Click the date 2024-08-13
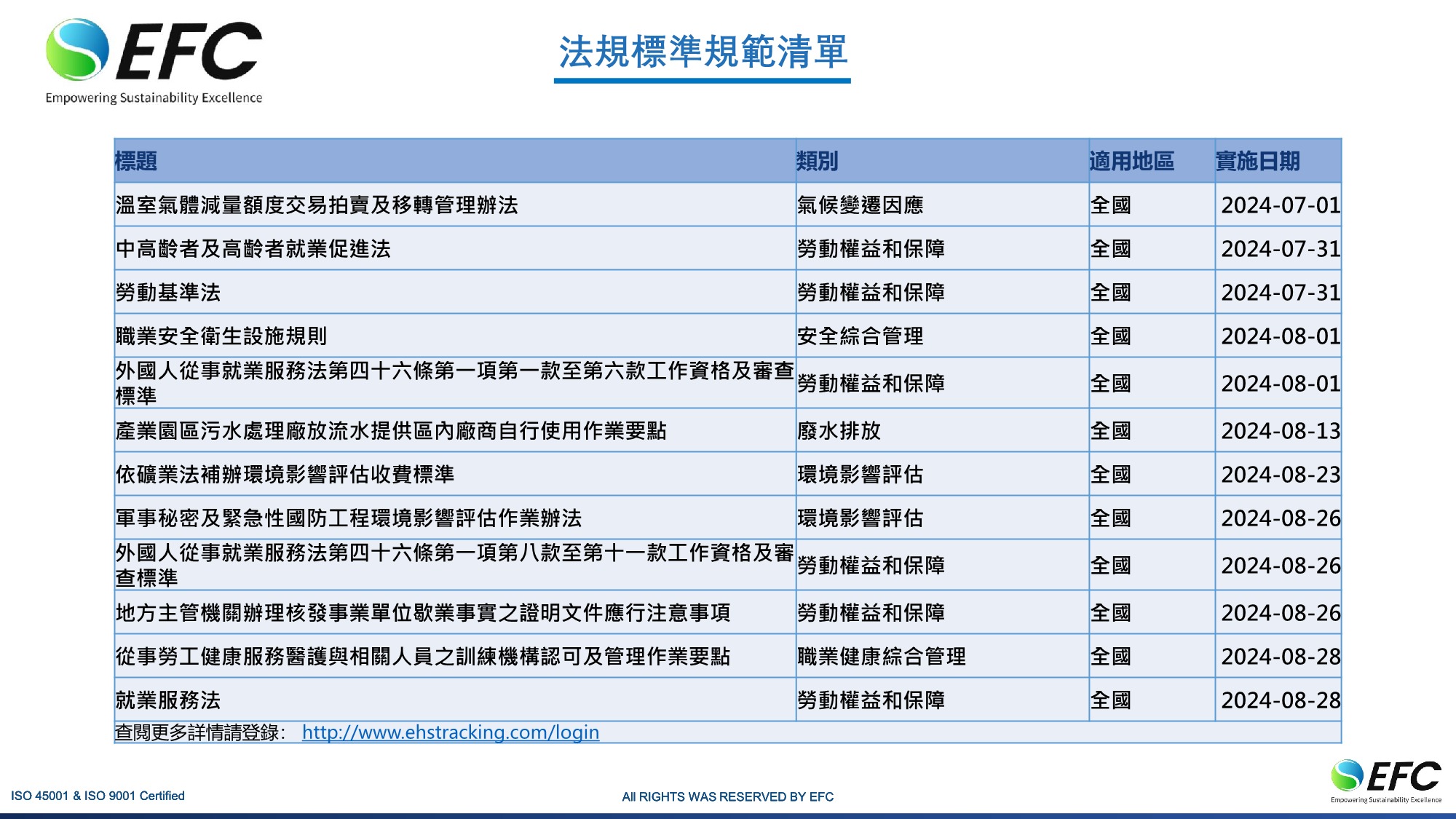Screen dimensions: 1456x819 tap(1281, 430)
